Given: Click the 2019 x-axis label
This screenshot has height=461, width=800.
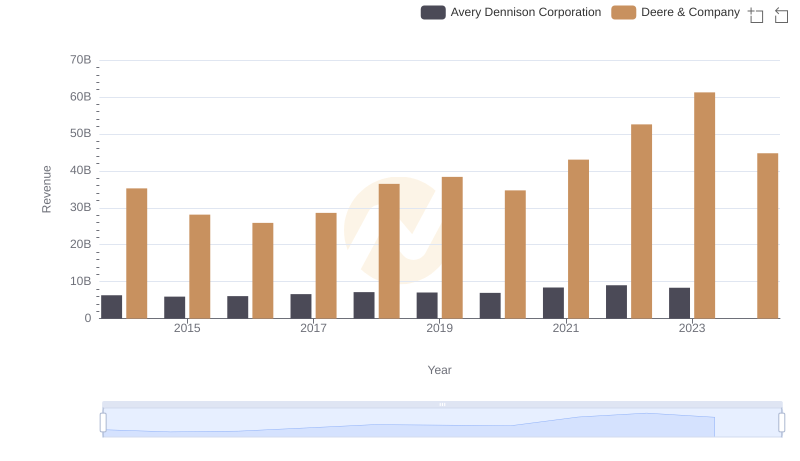Looking at the screenshot, I should tap(439, 328).
